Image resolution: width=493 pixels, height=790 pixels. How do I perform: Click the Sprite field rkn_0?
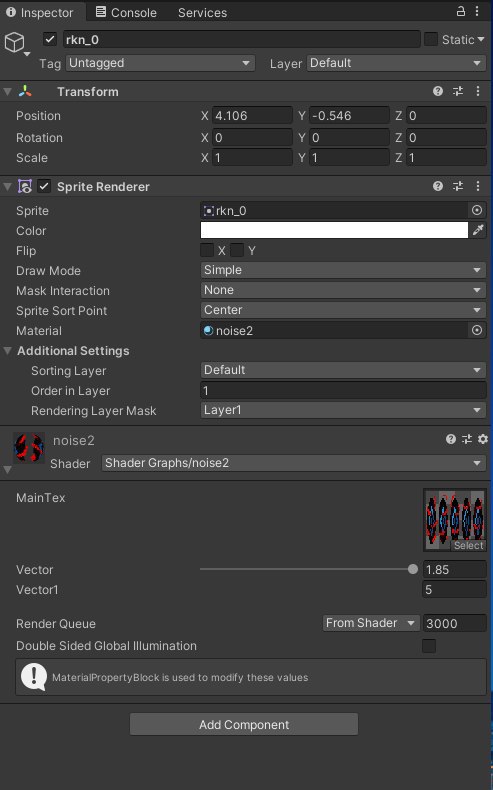[334, 210]
